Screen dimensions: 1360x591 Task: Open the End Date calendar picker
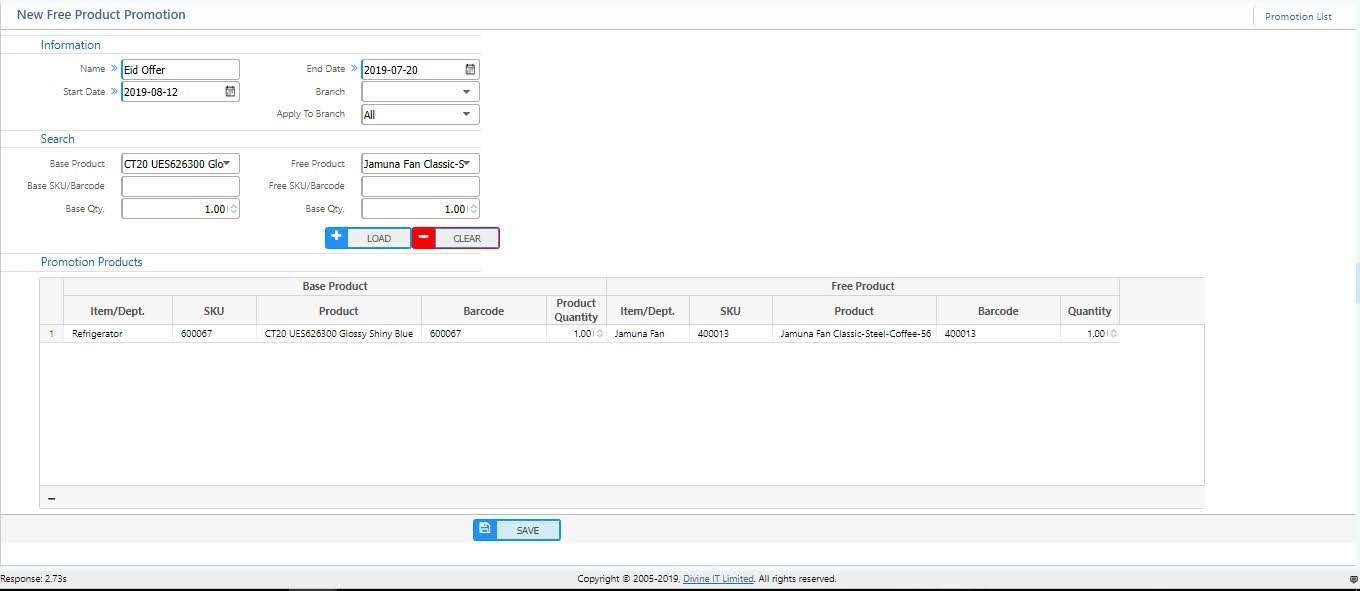[470, 70]
